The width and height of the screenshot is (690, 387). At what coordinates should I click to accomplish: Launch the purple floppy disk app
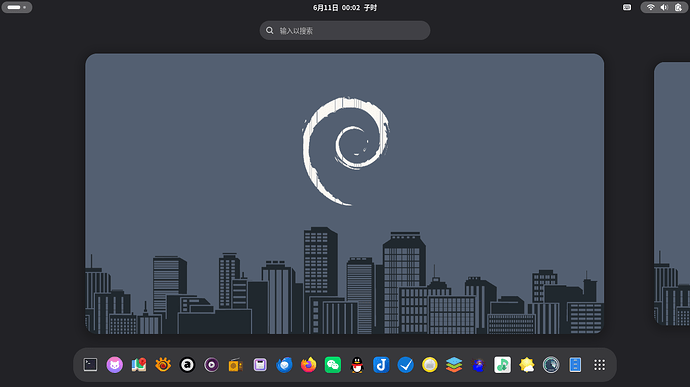point(260,365)
